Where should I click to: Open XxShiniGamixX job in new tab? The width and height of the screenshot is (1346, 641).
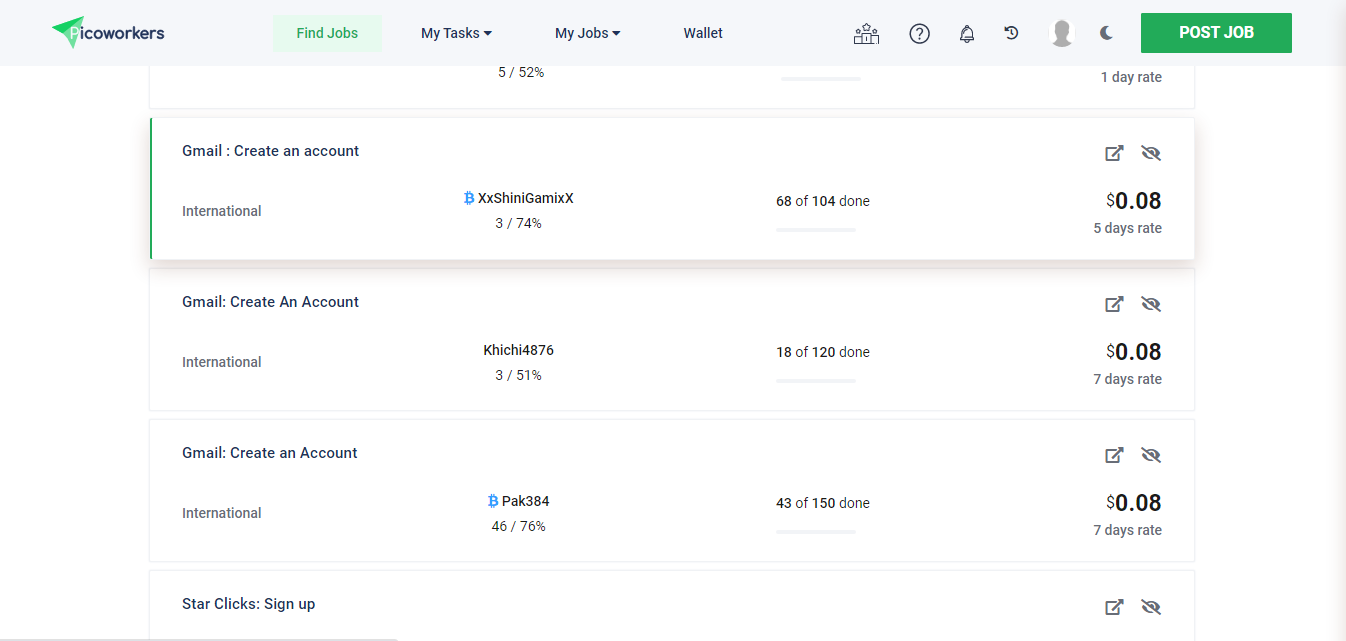click(1114, 153)
